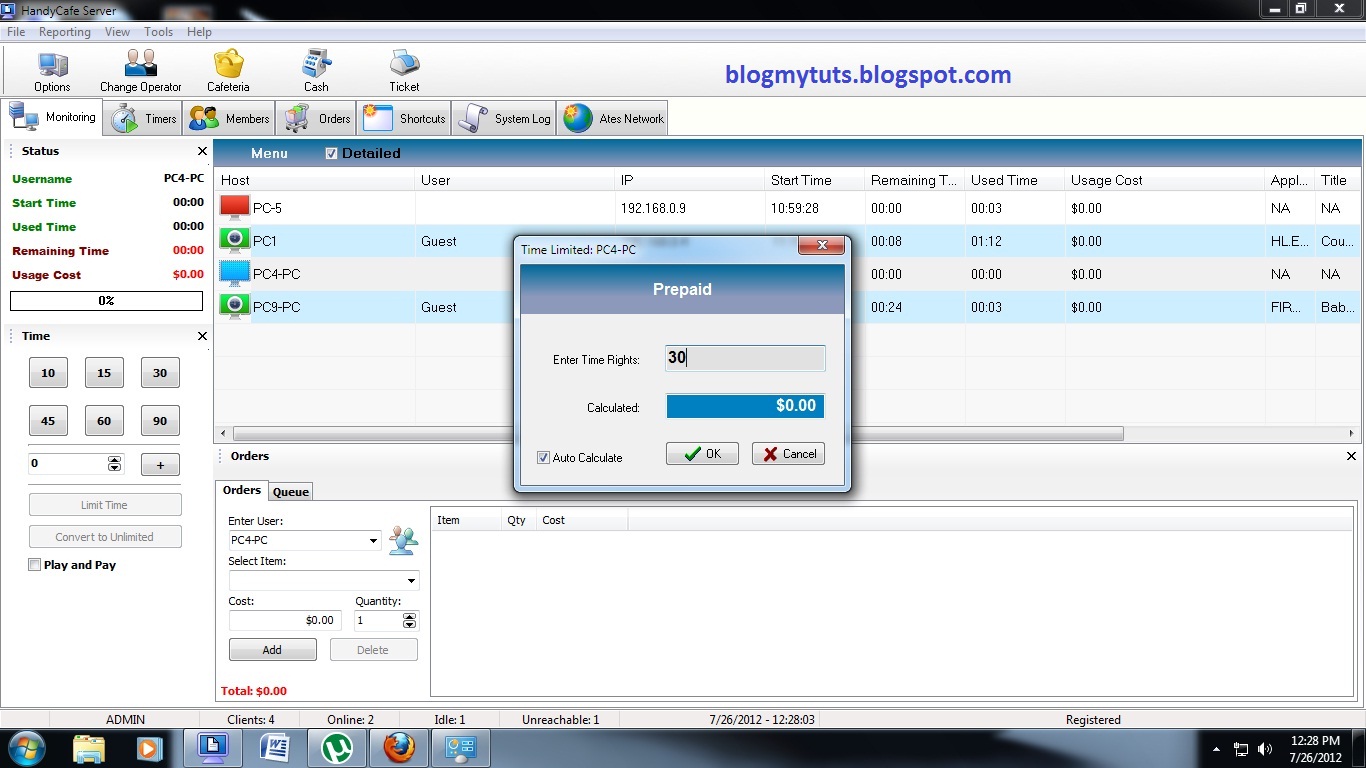Open the Tools menu
Screen dimensions: 1366x768
[158, 32]
